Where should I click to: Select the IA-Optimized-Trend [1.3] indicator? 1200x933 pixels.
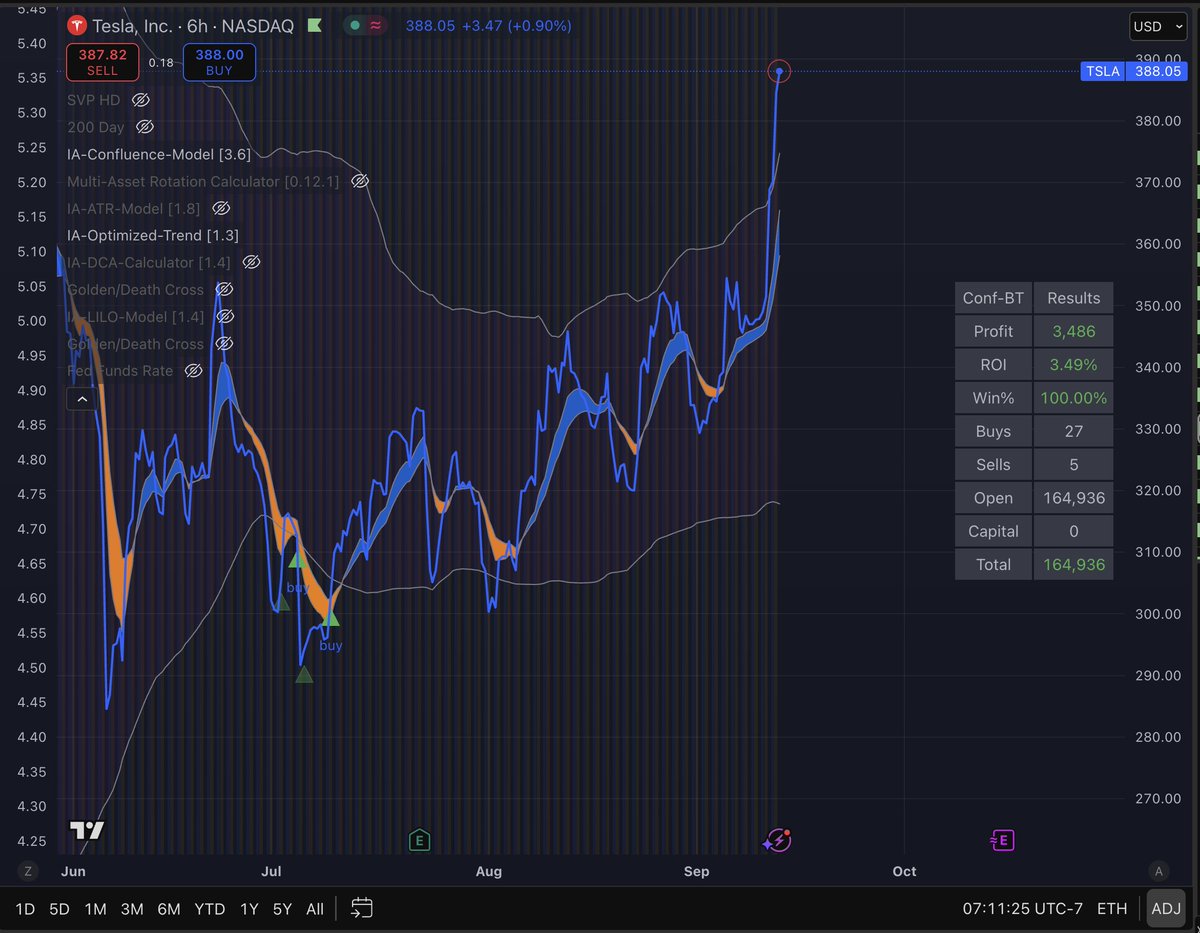[153, 235]
